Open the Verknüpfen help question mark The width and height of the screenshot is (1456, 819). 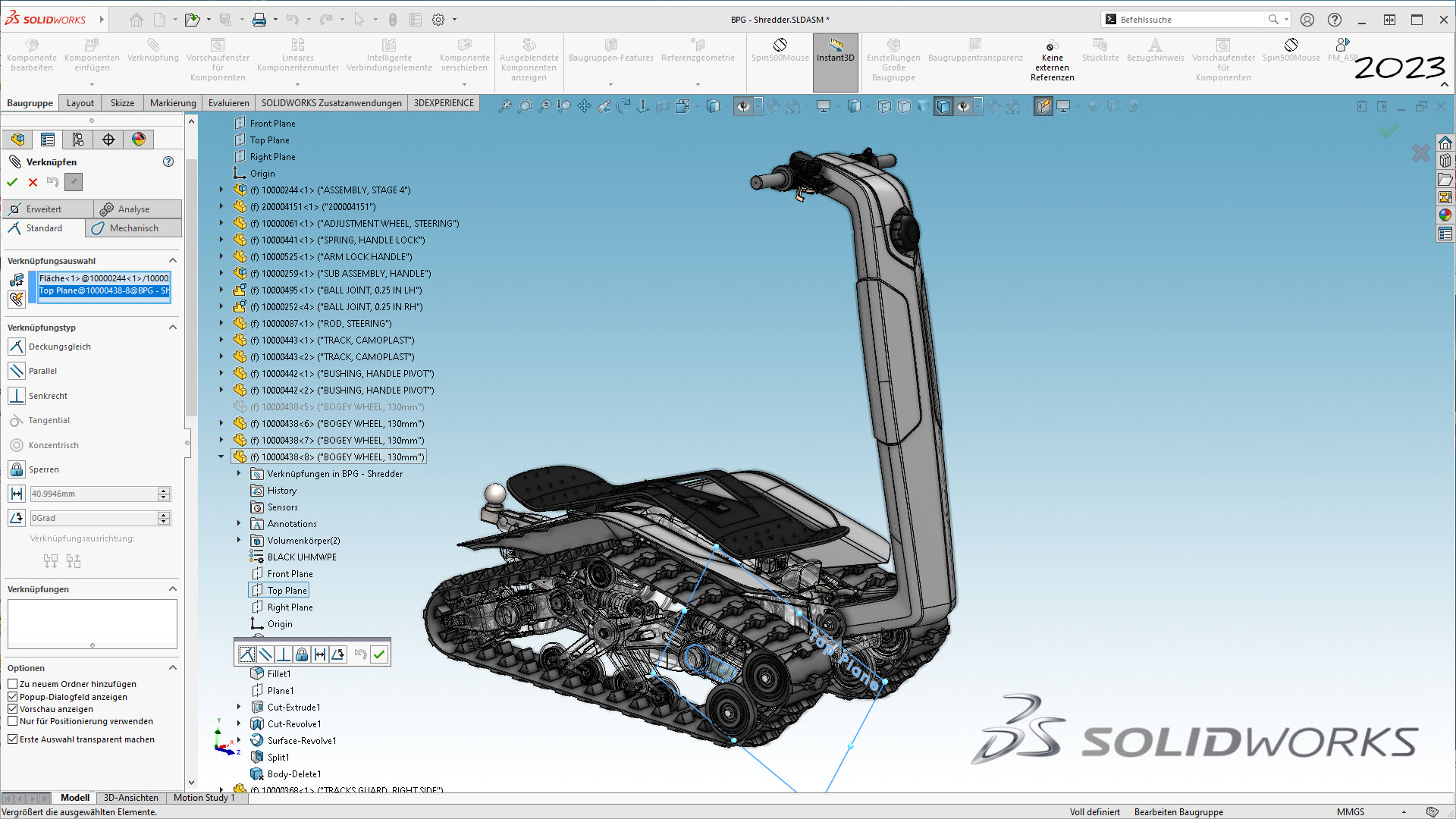[168, 162]
